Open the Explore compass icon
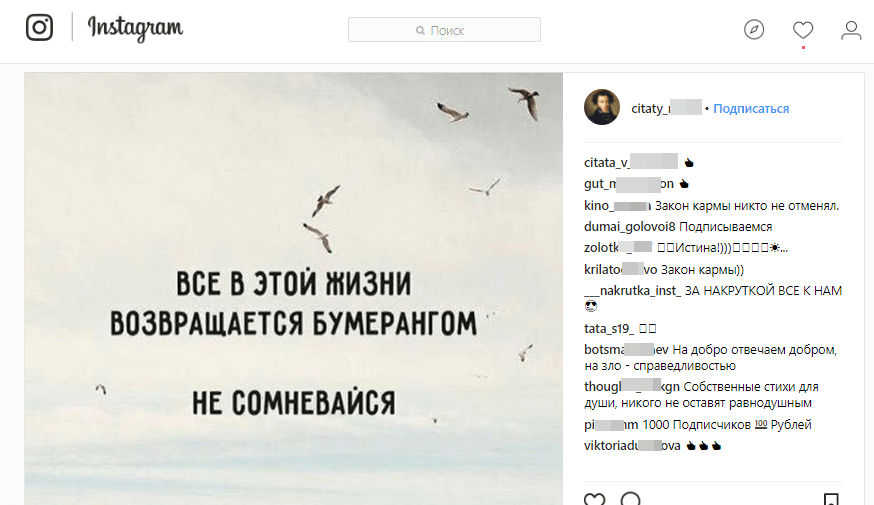 (754, 30)
